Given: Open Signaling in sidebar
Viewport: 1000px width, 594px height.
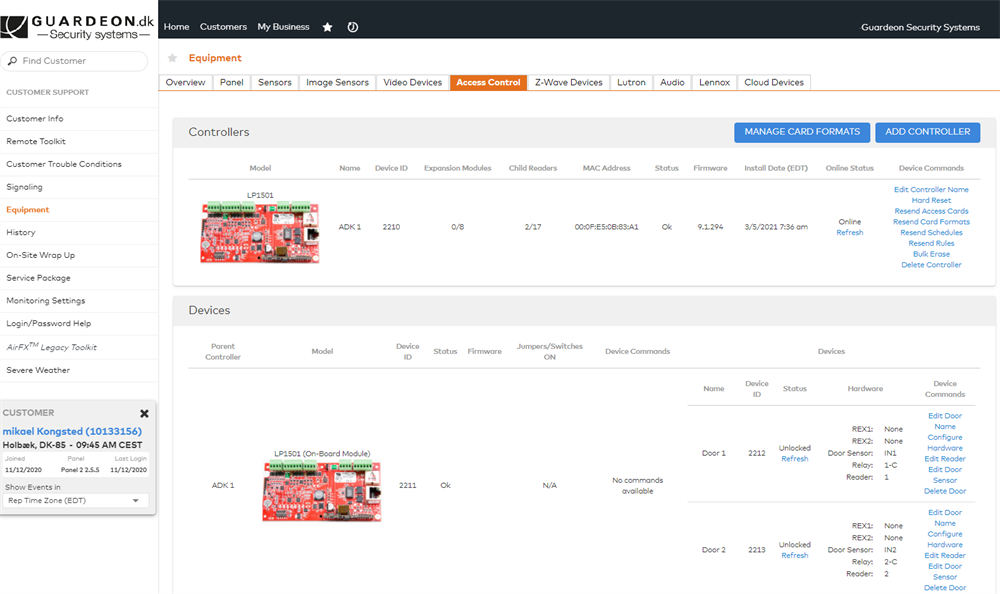Looking at the screenshot, I should click(24, 187).
